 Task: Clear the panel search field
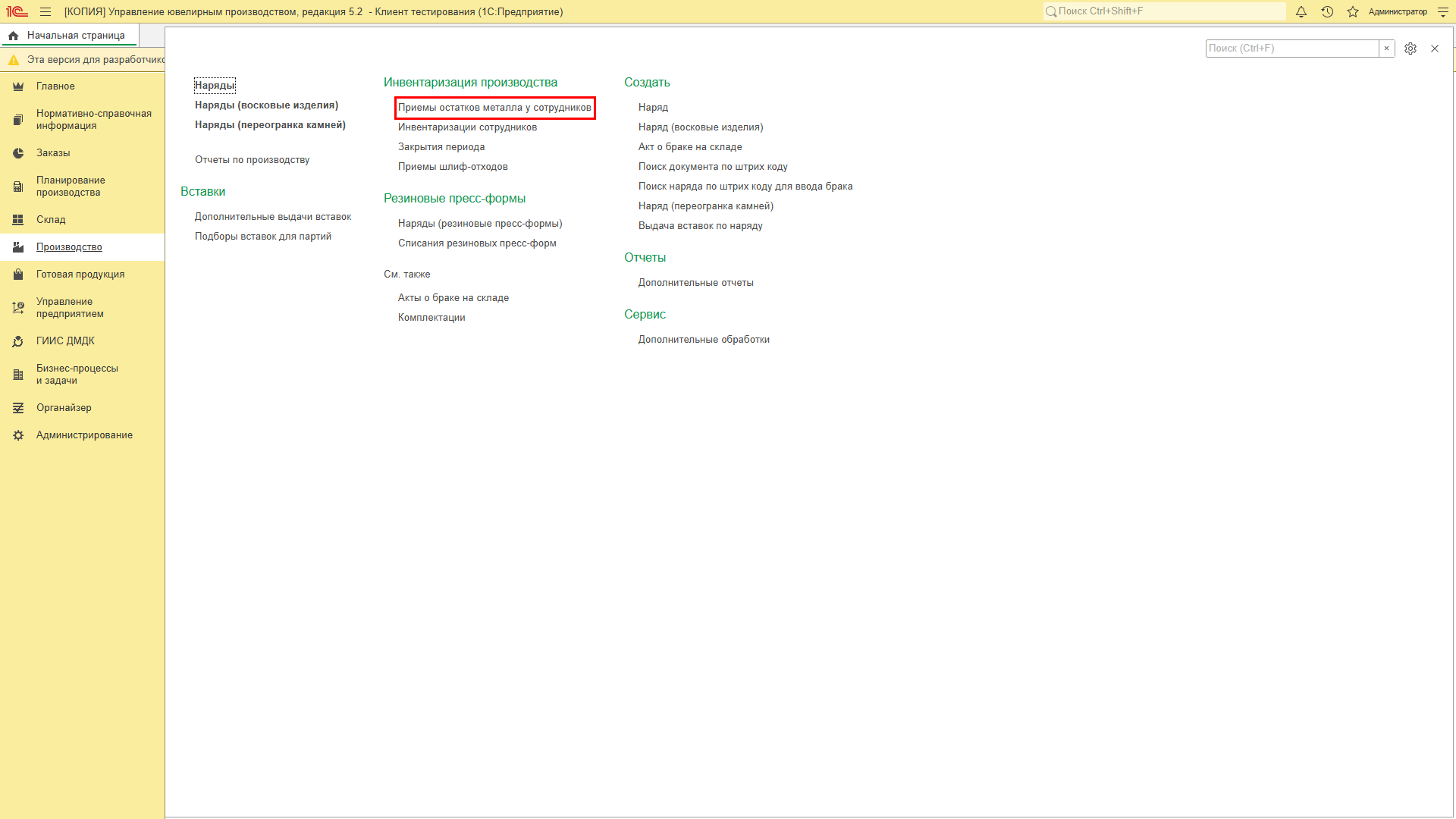coord(1386,49)
